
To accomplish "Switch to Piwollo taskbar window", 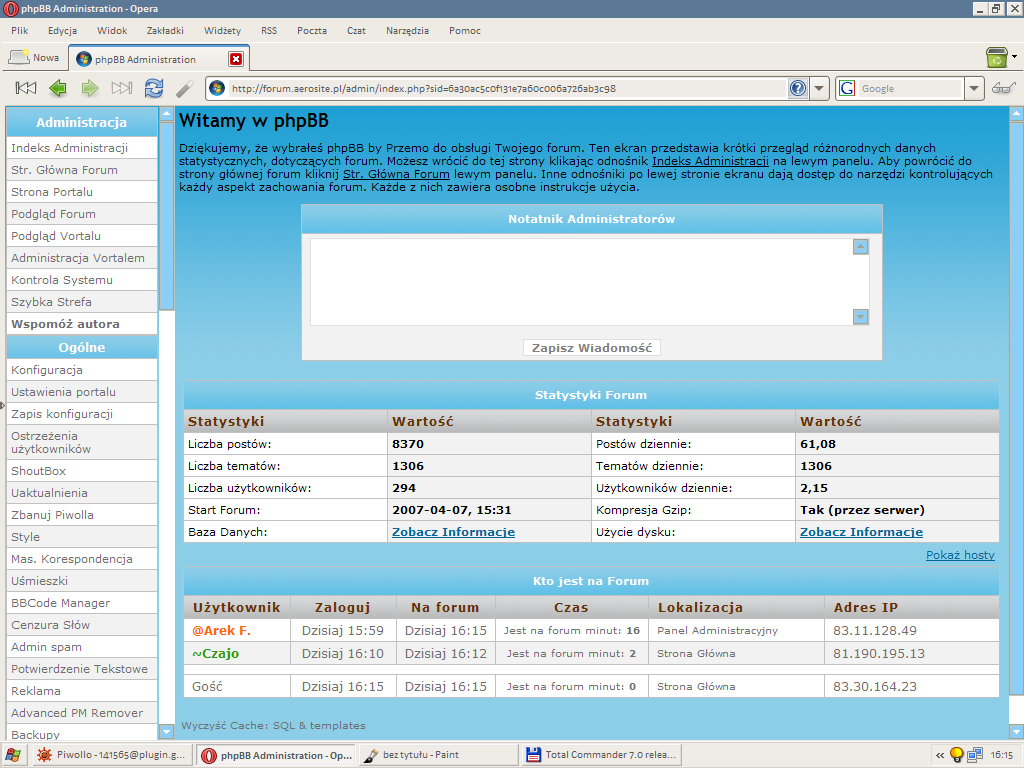I will point(112,755).
